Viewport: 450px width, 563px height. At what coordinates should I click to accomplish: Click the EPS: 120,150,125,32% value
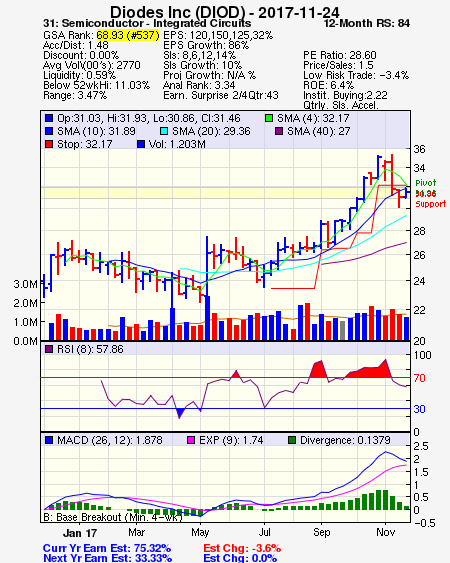(218, 35)
